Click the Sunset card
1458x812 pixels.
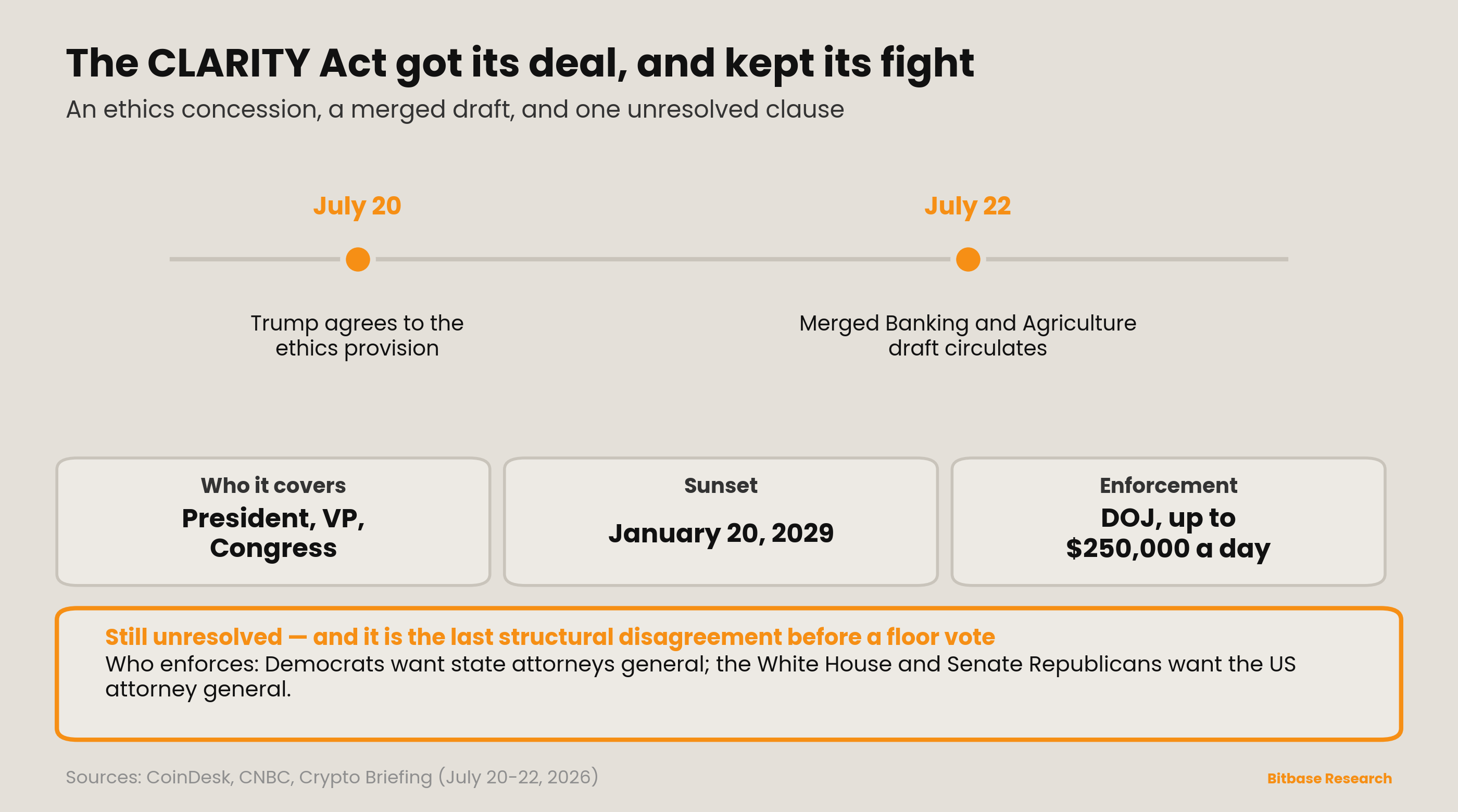pyautogui.click(x=721, y=521)
